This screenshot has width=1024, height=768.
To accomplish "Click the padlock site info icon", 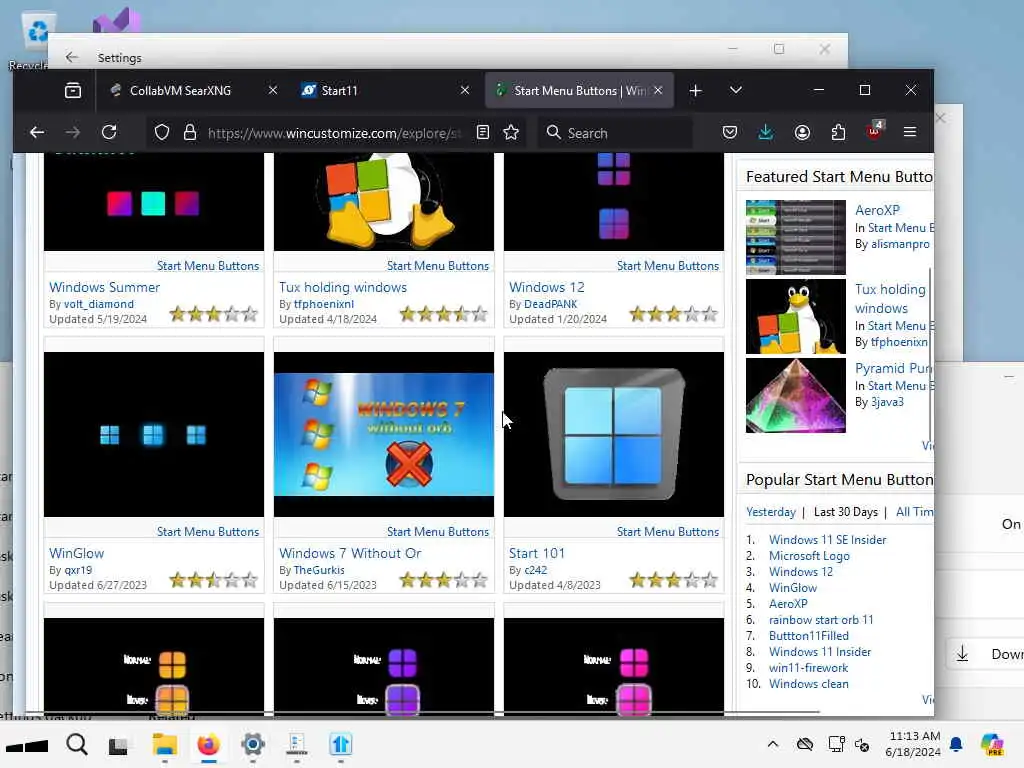I will 190,133.
